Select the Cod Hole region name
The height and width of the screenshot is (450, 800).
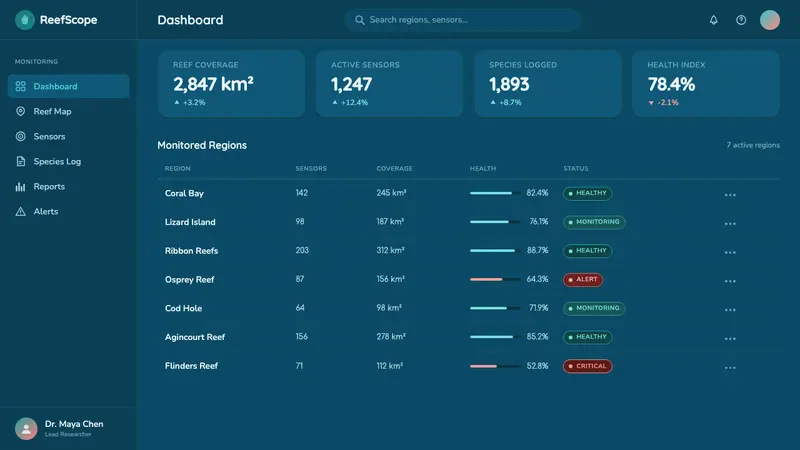[x=183, y=308]
